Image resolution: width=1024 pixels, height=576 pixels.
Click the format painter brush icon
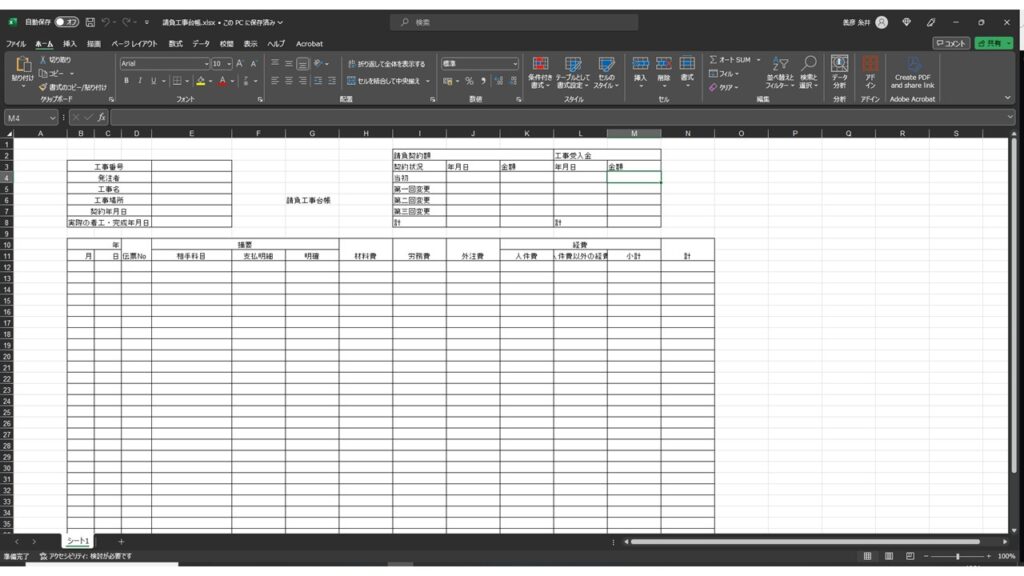[44, 87]
